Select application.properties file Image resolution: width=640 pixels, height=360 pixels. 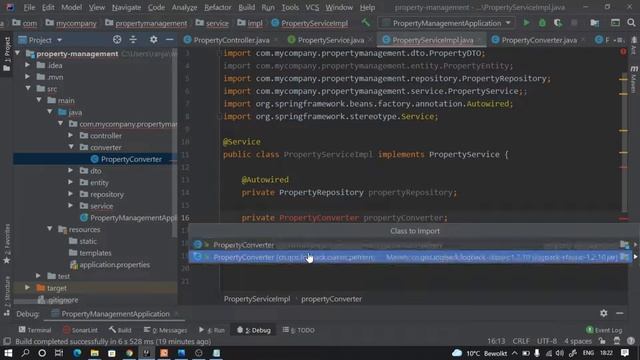[114, 264]
